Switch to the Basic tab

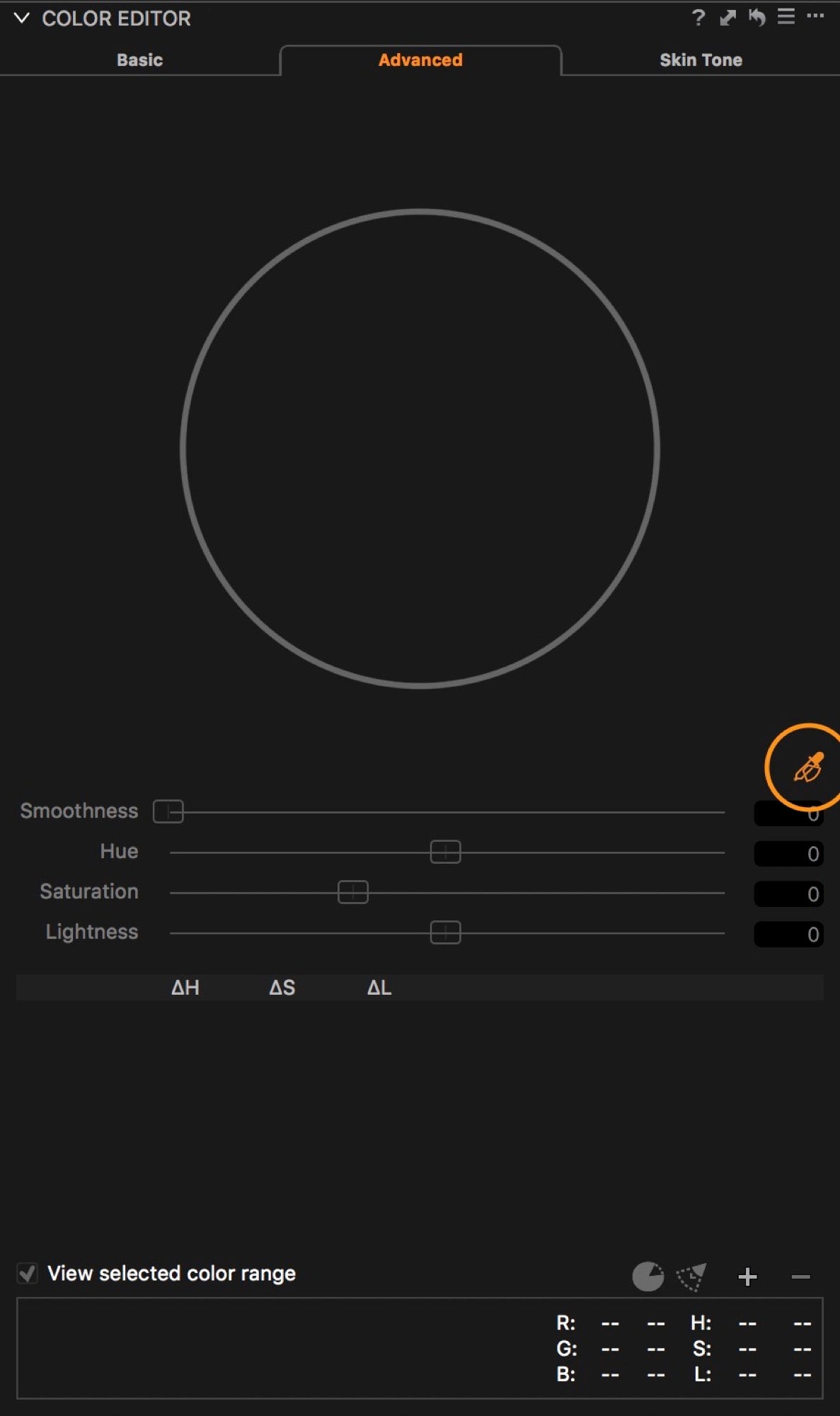click(x=139, y=60)
